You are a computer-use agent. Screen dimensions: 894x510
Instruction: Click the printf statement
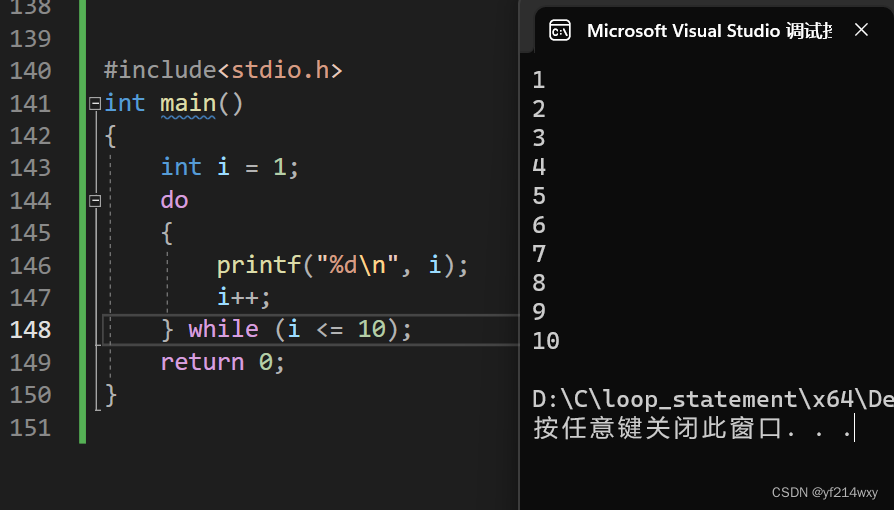coord(342,265)
